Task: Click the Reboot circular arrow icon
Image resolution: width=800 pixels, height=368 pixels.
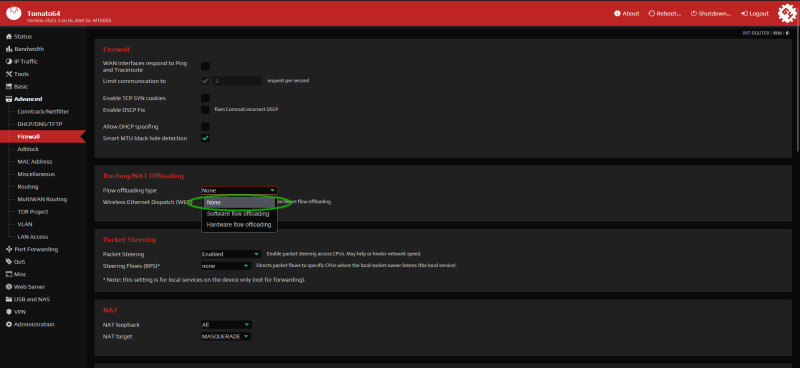Action: click(652, 14)
